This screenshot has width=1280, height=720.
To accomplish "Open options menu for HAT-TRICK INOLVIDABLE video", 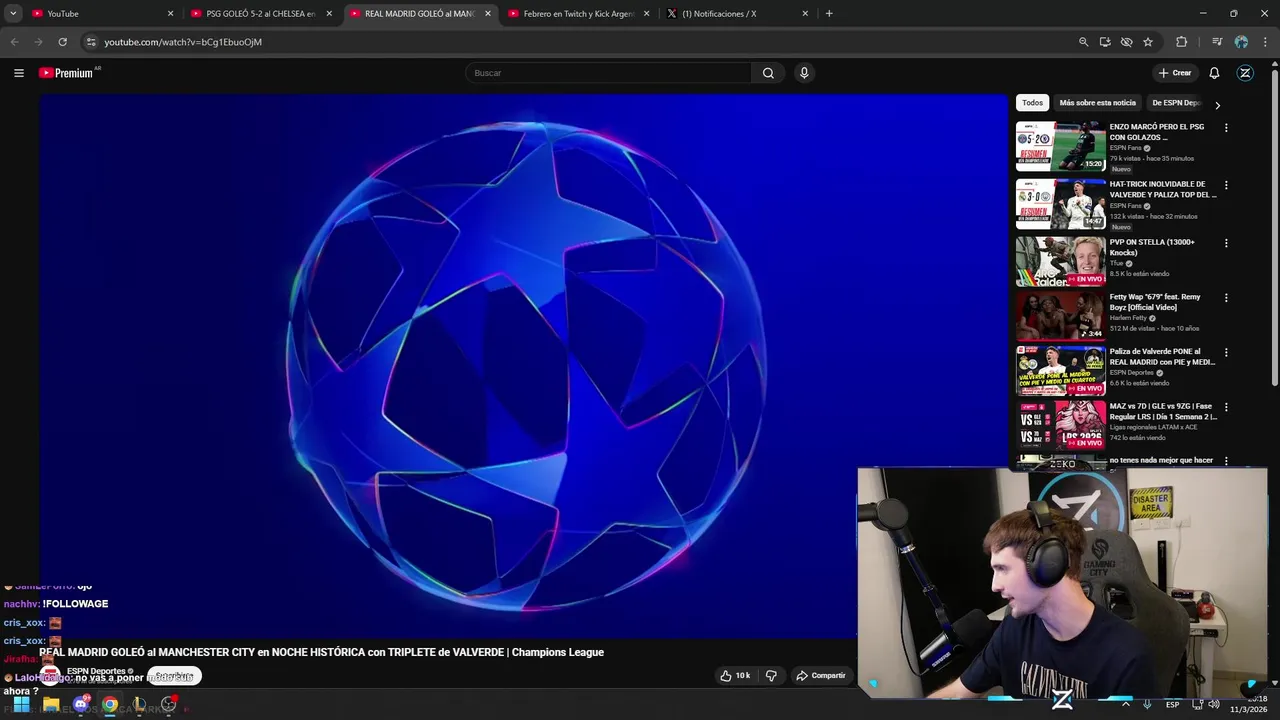I will [x=1226, y=185].
